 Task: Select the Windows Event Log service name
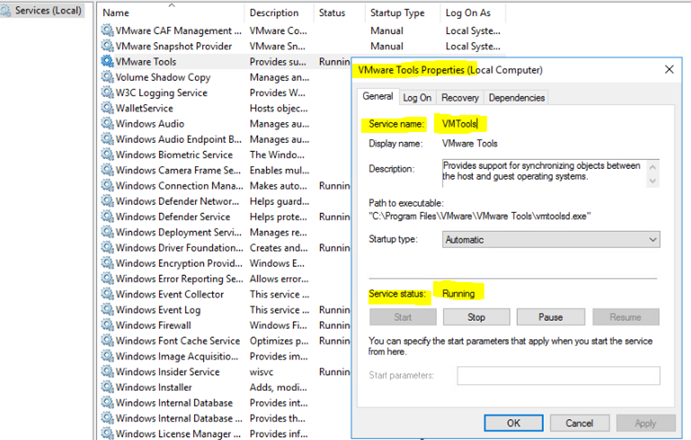[x=158, y=310]
